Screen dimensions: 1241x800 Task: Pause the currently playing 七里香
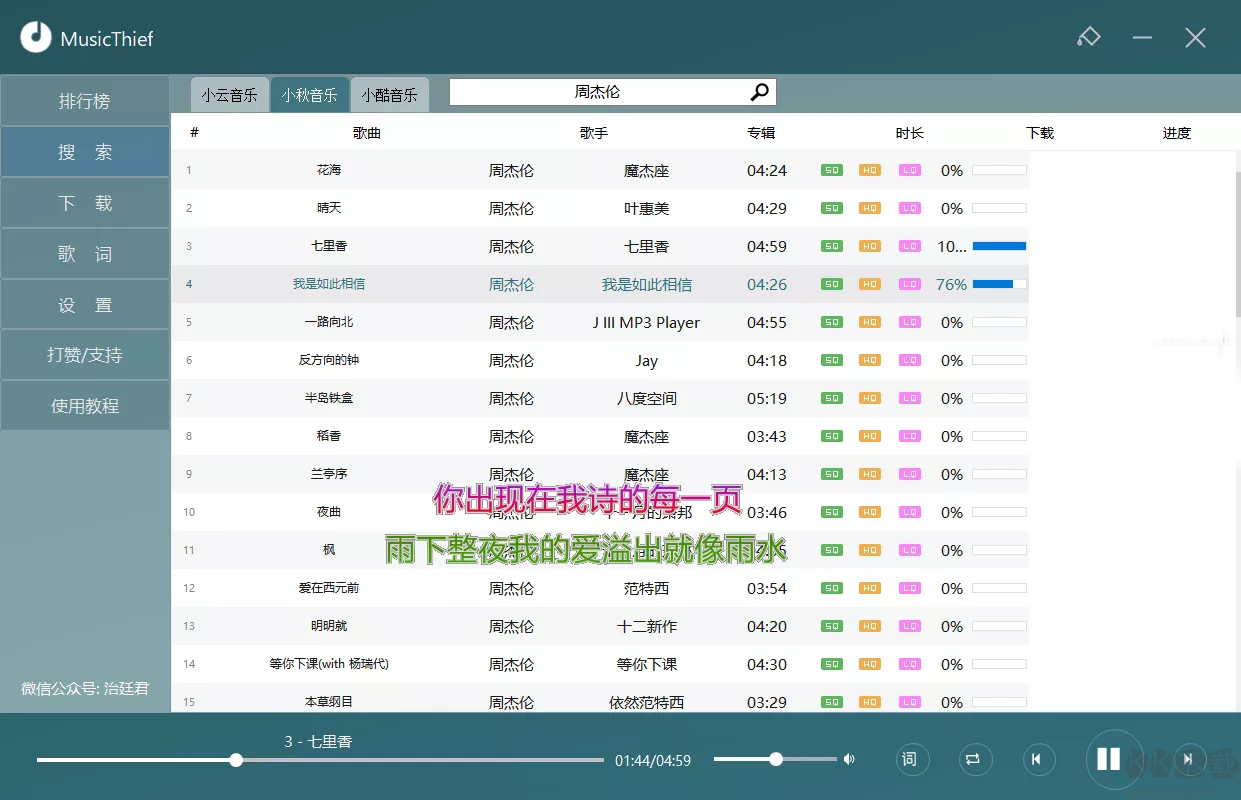coord(1112,759)
